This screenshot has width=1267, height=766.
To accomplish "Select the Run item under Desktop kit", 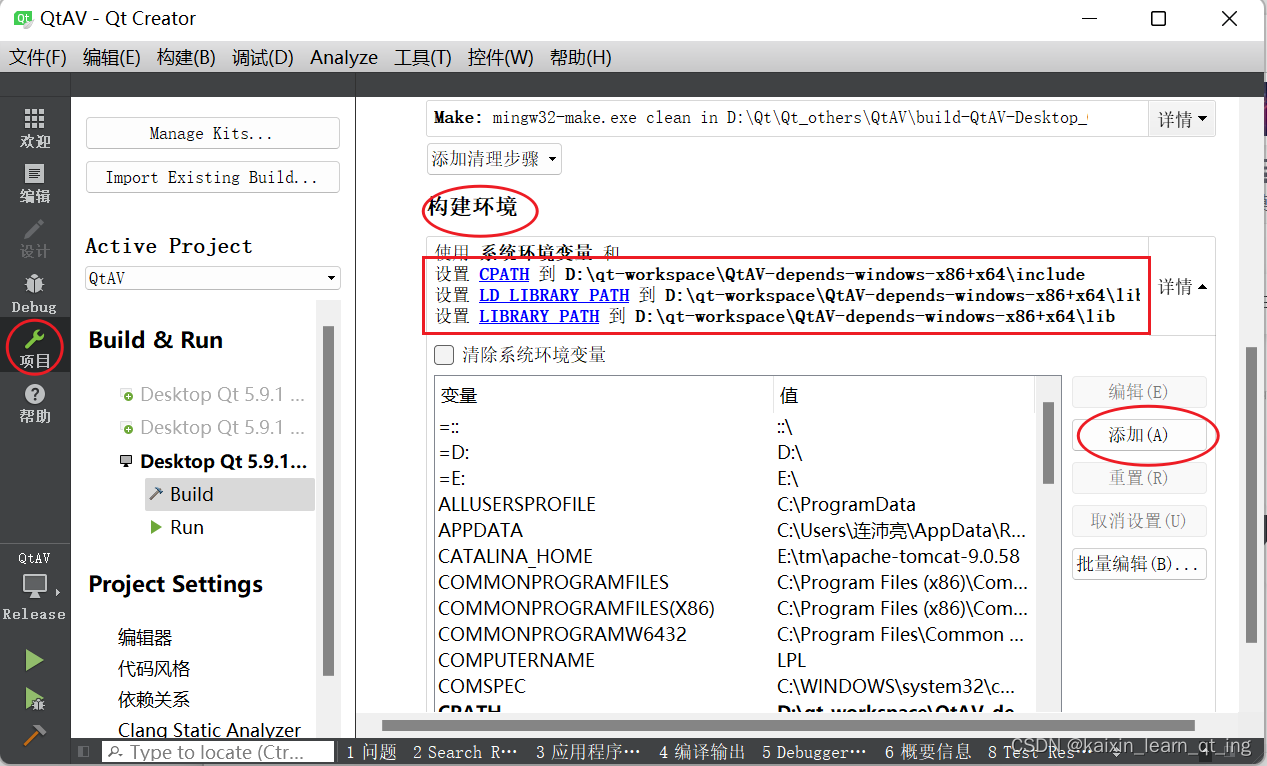I will pyautogui.click(x=177, y=527).
